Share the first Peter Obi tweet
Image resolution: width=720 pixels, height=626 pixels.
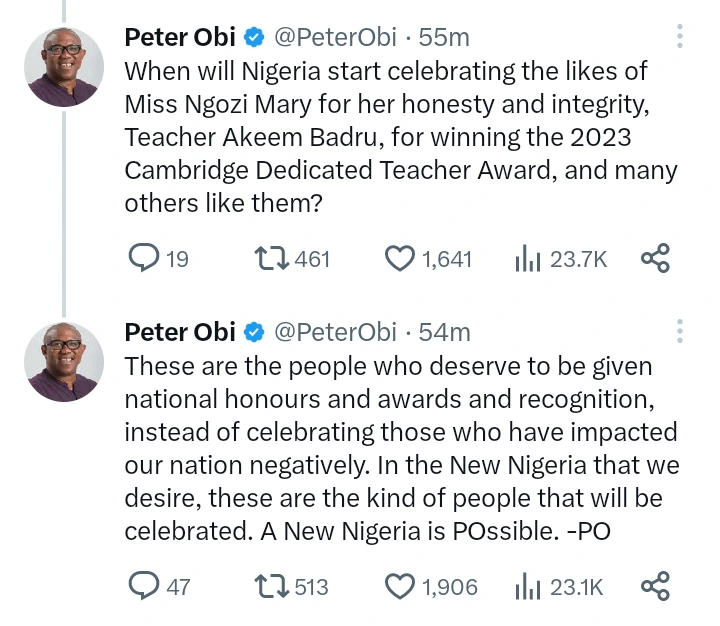coord(655,259)
